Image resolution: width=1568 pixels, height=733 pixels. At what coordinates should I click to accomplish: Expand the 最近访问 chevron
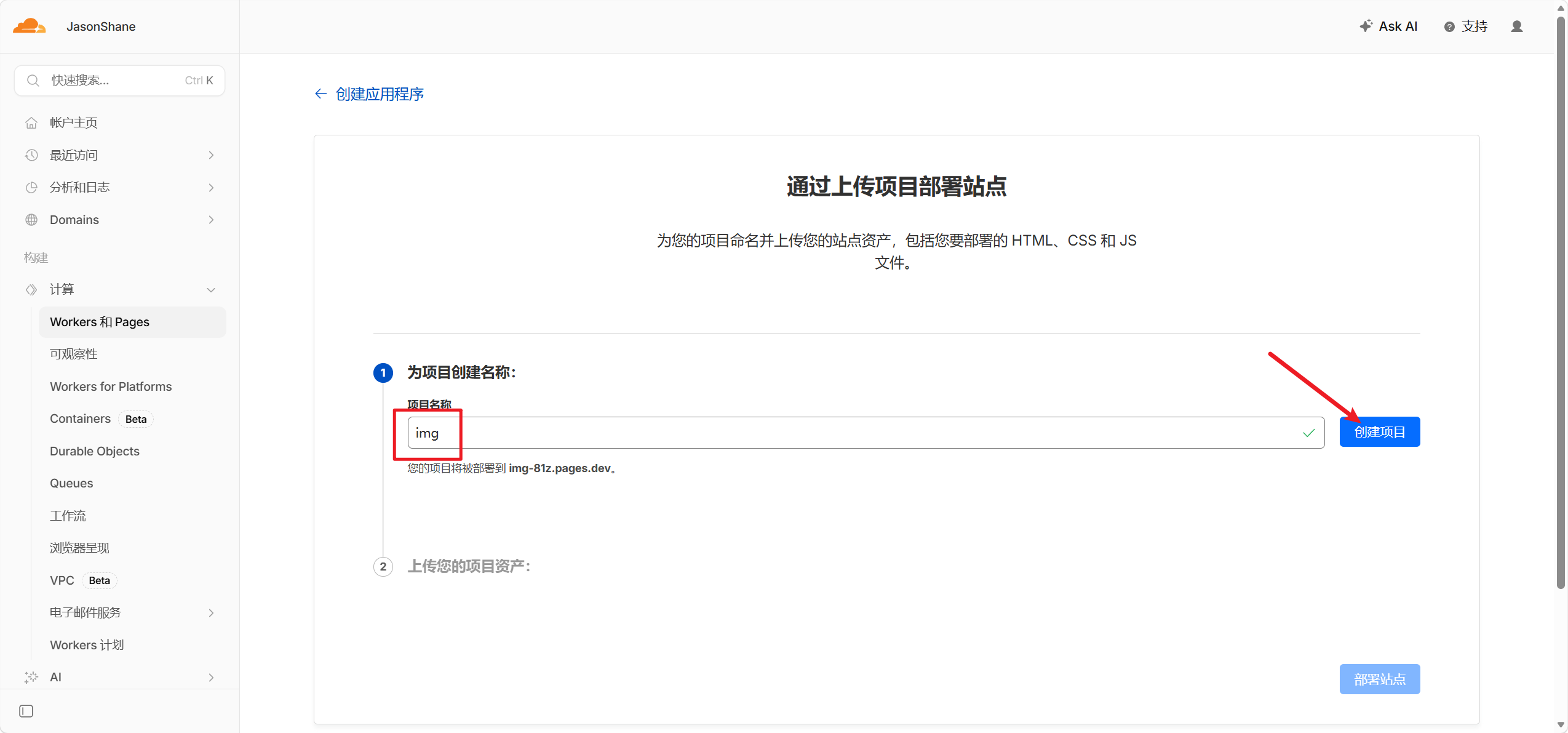[x=211, y=155]
